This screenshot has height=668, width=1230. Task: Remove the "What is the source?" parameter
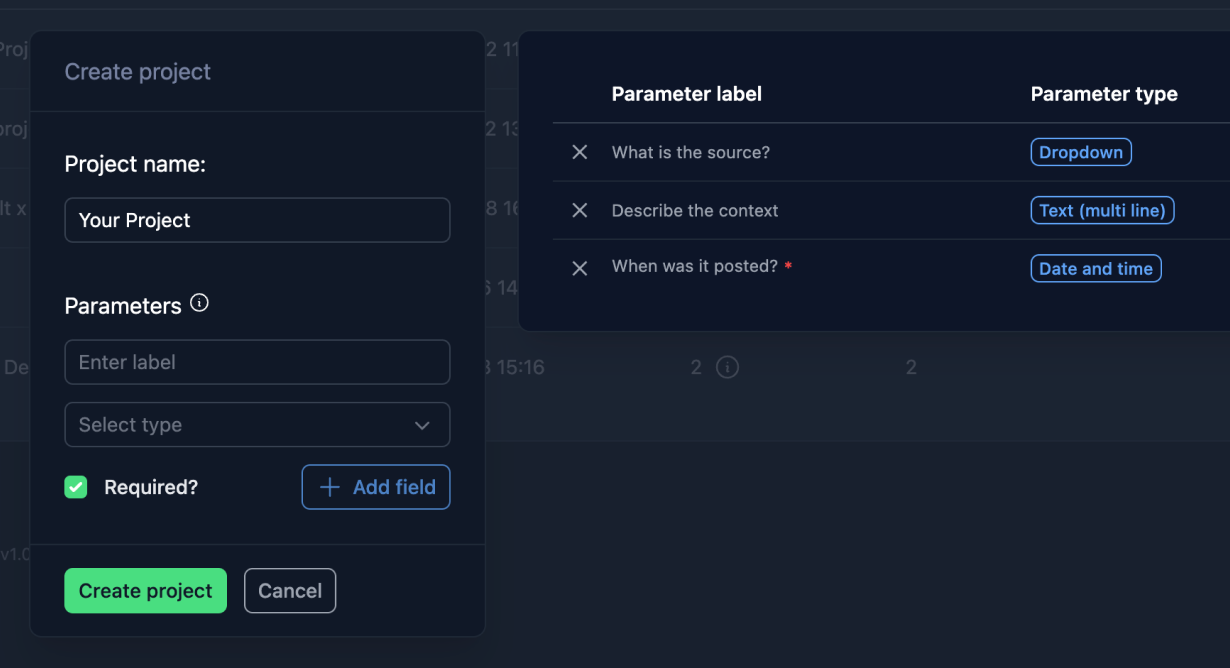tap(579, 152)
